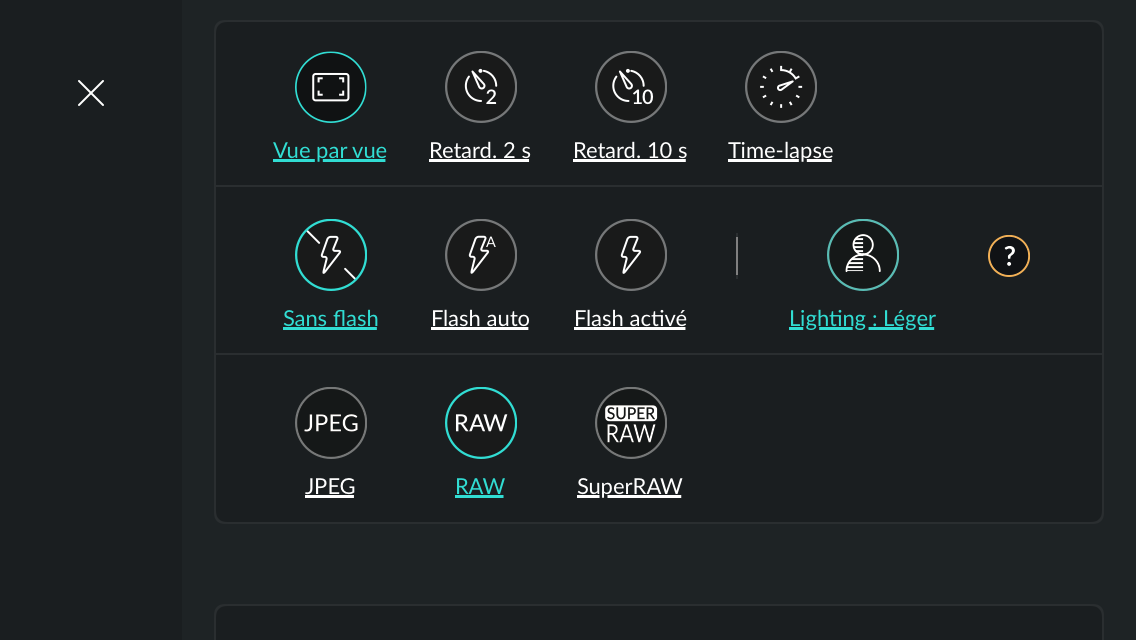1136x640 pixels.
Task: Click the Time-lapse text label
Action: coord(780,151)
